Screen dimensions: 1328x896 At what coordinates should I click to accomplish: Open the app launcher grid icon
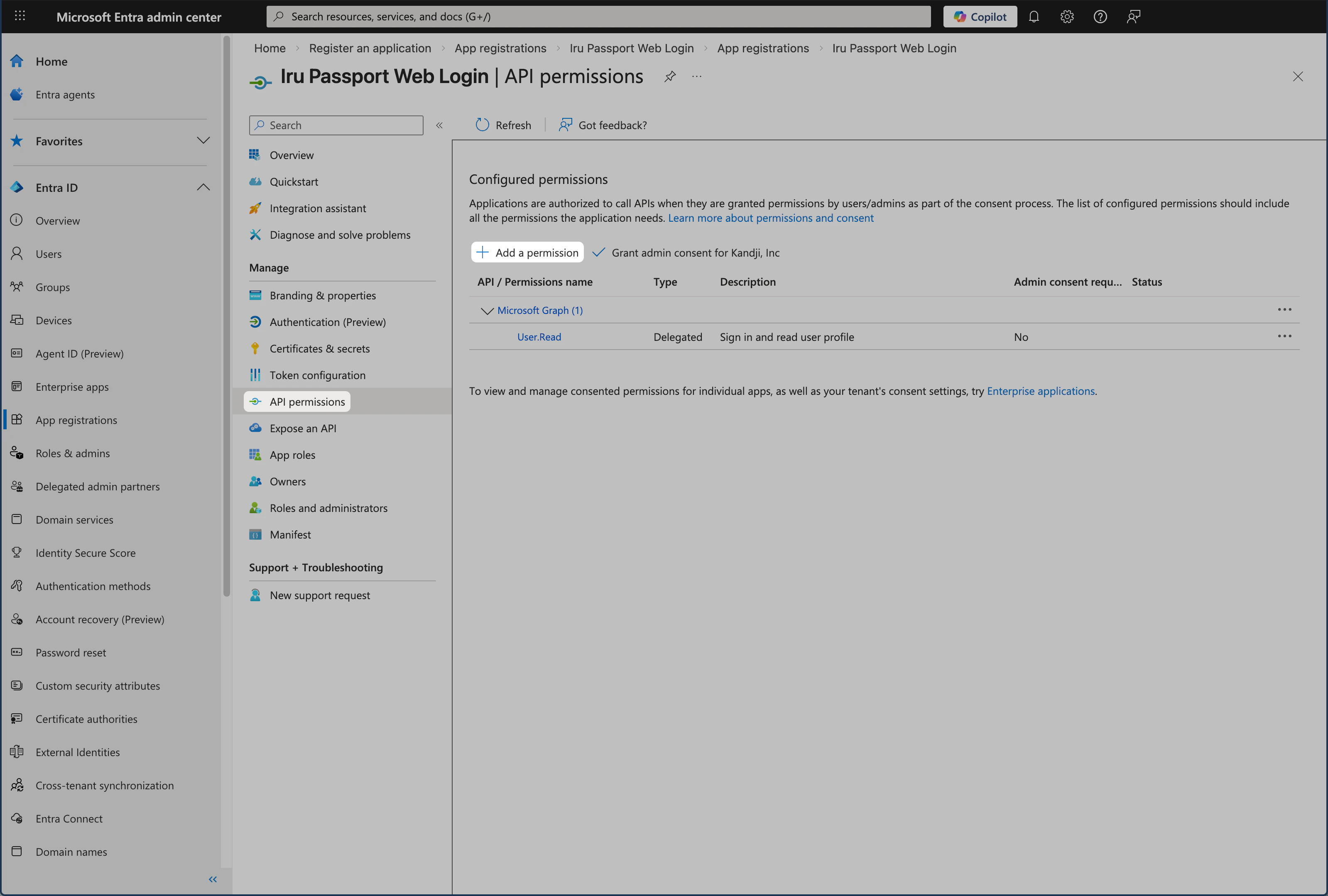point(20,16)
